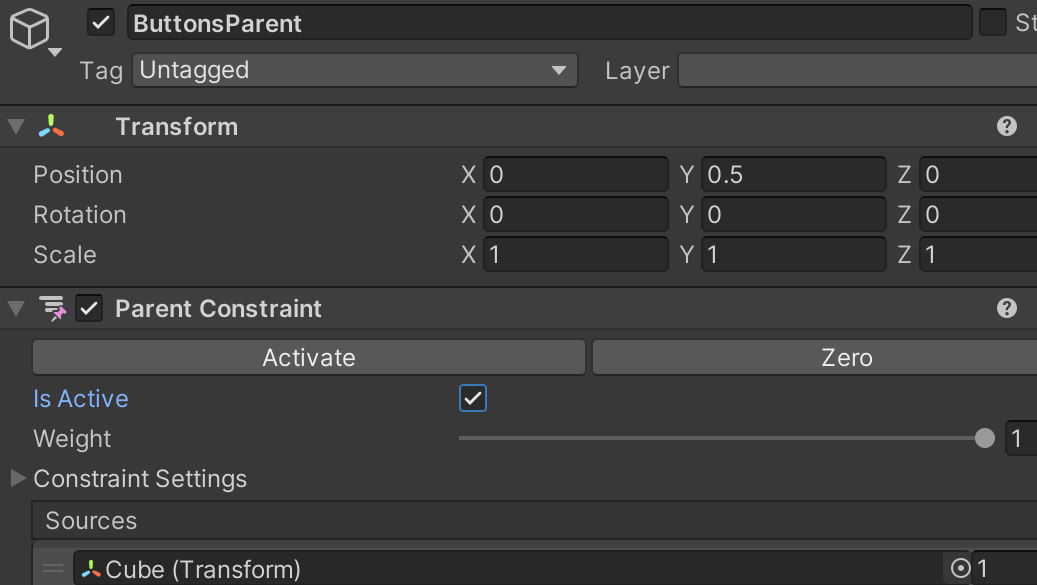
Task: Click the Transform component axes icon
Action: 52,126
